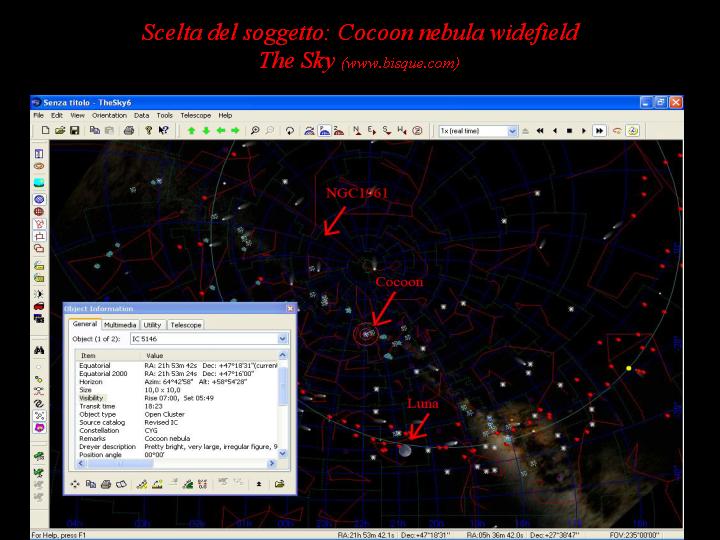Select the Horizon row in the list
This screenshot has width=720, height=540.
[x=177, y=382]
